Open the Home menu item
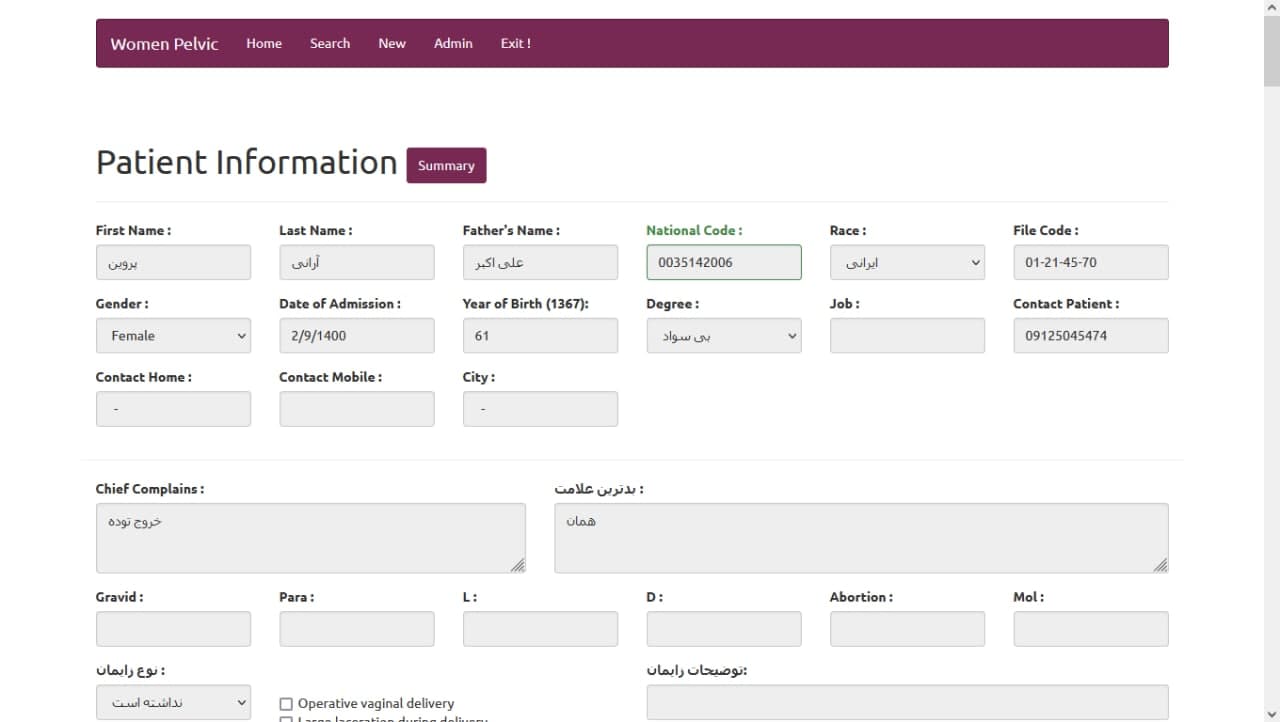The image size is (1280, 722). point(264,44)
